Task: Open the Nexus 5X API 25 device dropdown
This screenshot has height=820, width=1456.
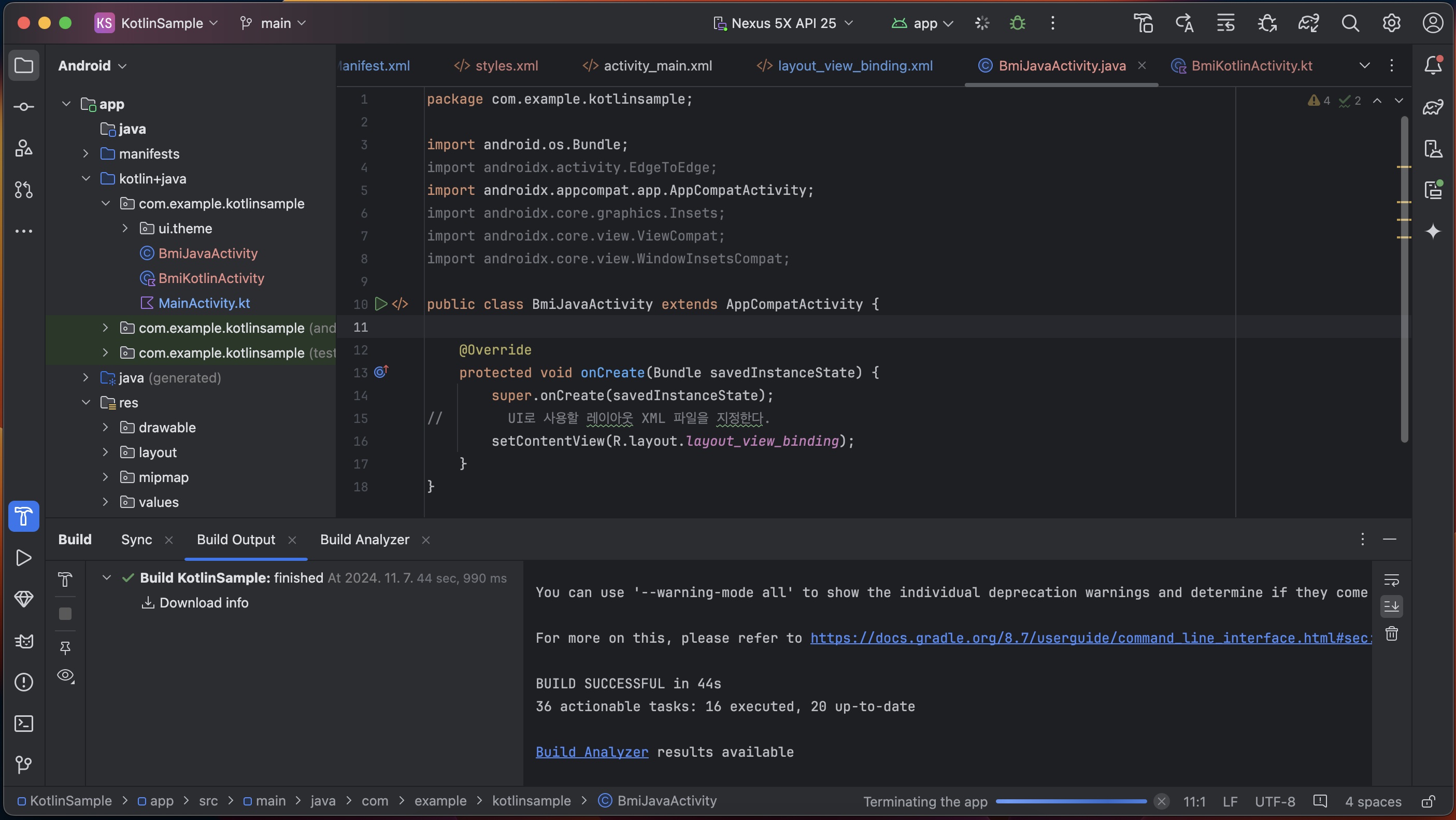Action: [783, 23]
